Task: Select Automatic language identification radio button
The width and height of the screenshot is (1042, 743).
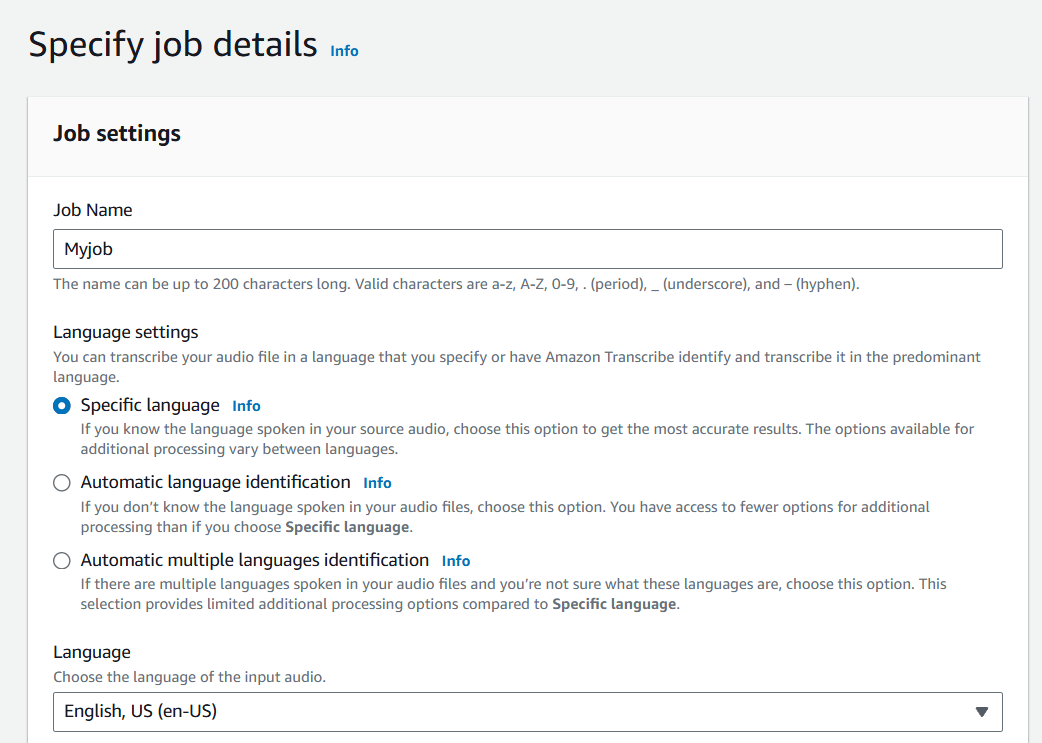Action: pyautogui.click(x=62, y=482)
